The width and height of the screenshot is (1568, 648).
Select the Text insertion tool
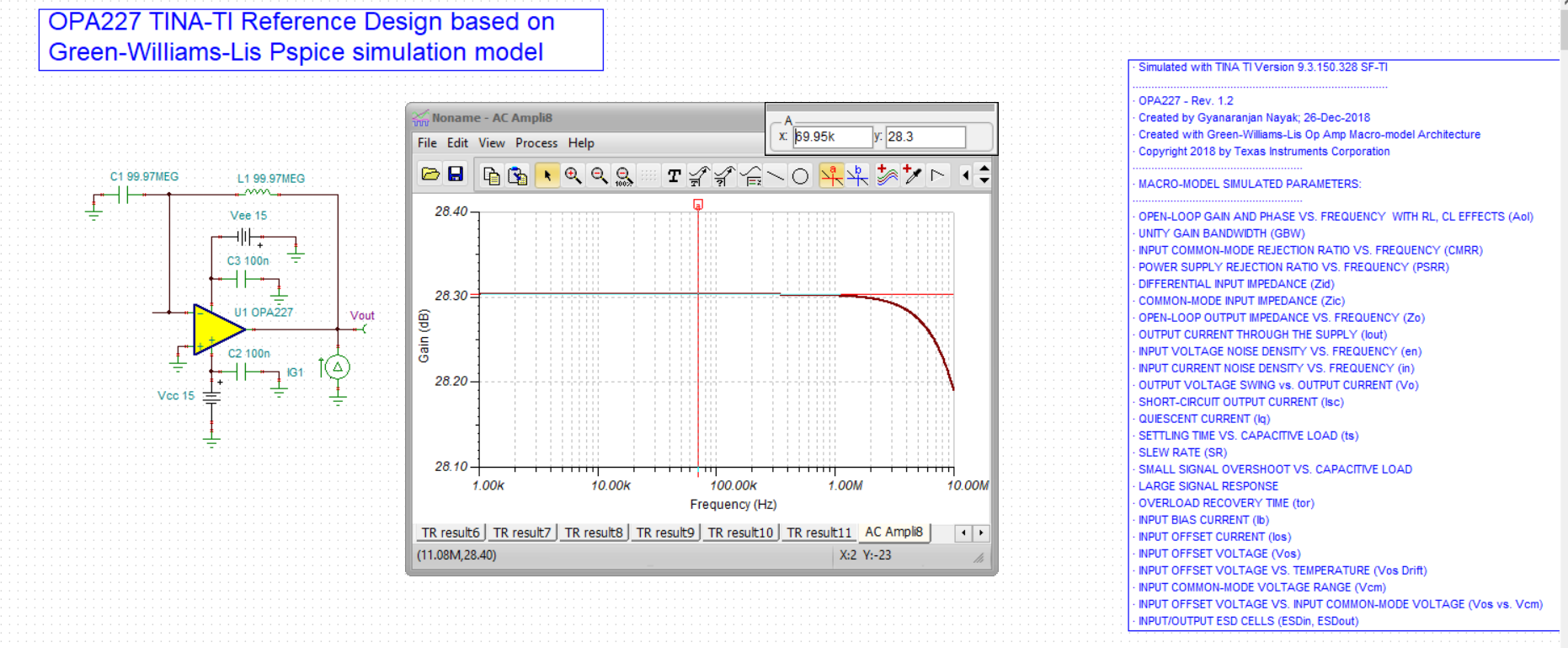point(674,175)
